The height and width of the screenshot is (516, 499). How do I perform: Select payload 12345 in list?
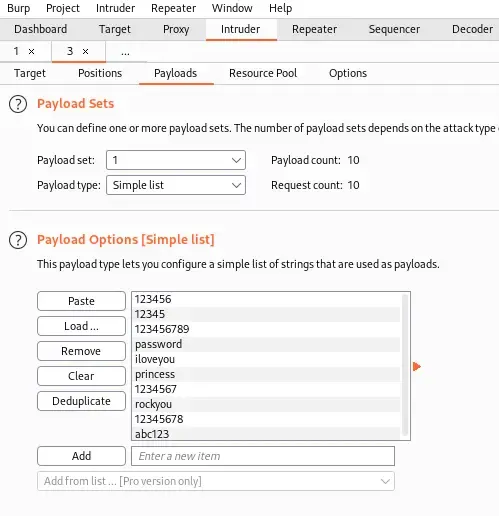coord(266,314)
